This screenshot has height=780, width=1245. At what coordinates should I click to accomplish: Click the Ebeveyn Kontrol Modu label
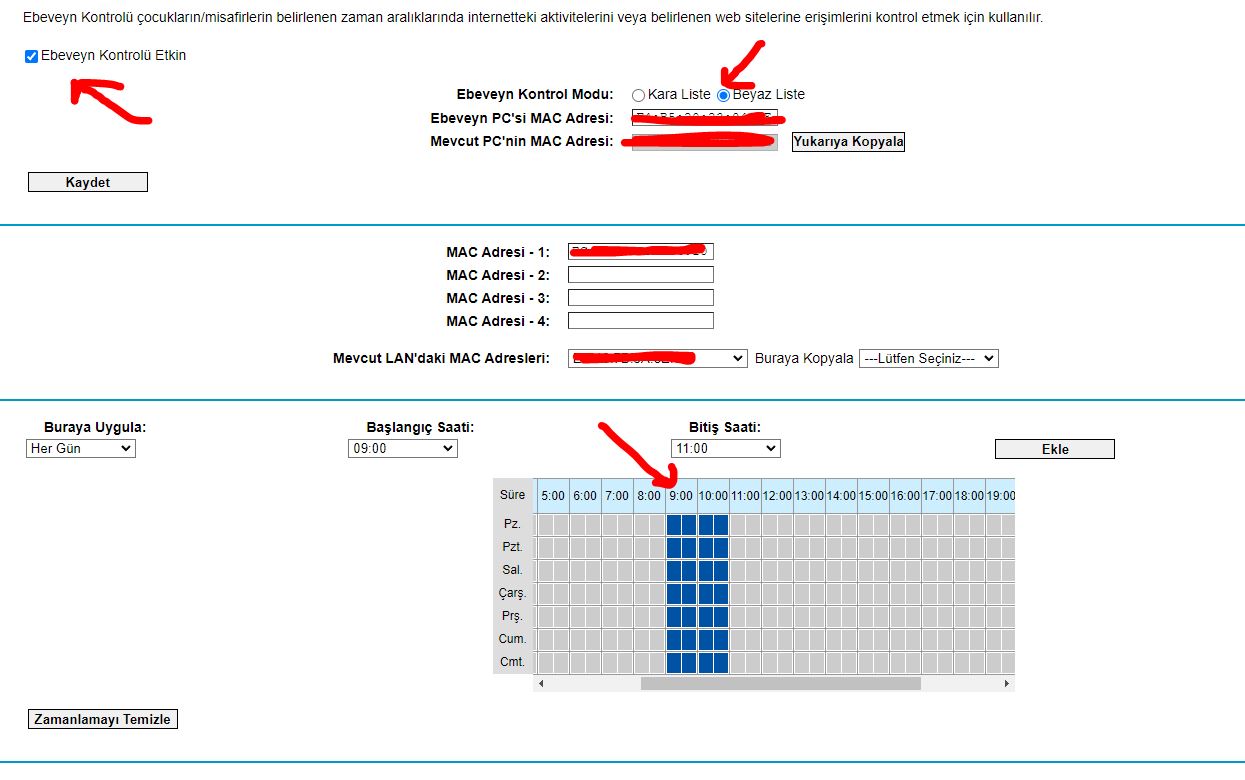pyautogui.click(x=535, y=94)
